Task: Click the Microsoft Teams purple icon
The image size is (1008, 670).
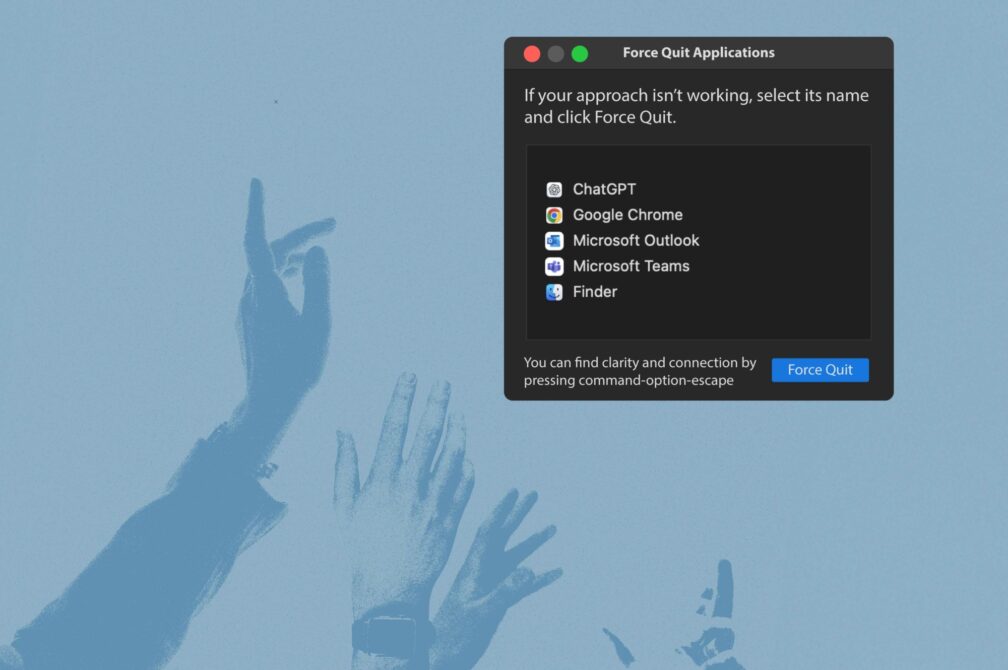Action: 554,267
